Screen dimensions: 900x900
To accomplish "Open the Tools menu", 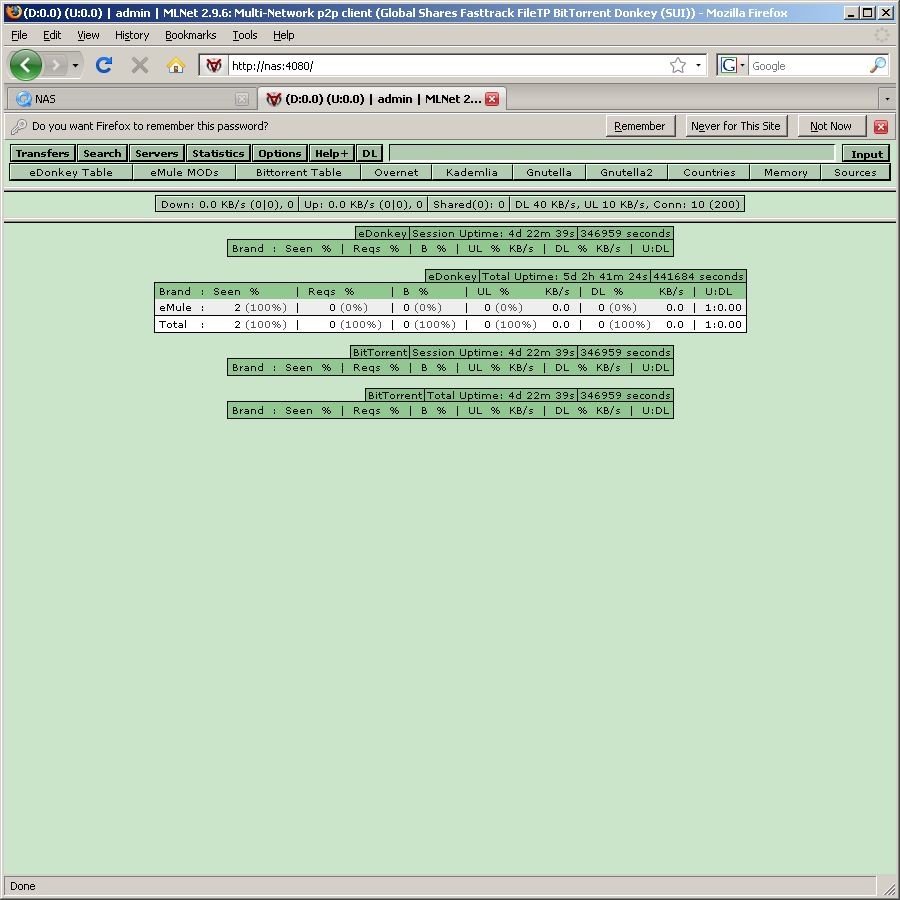I will click(x=245, y=35).
